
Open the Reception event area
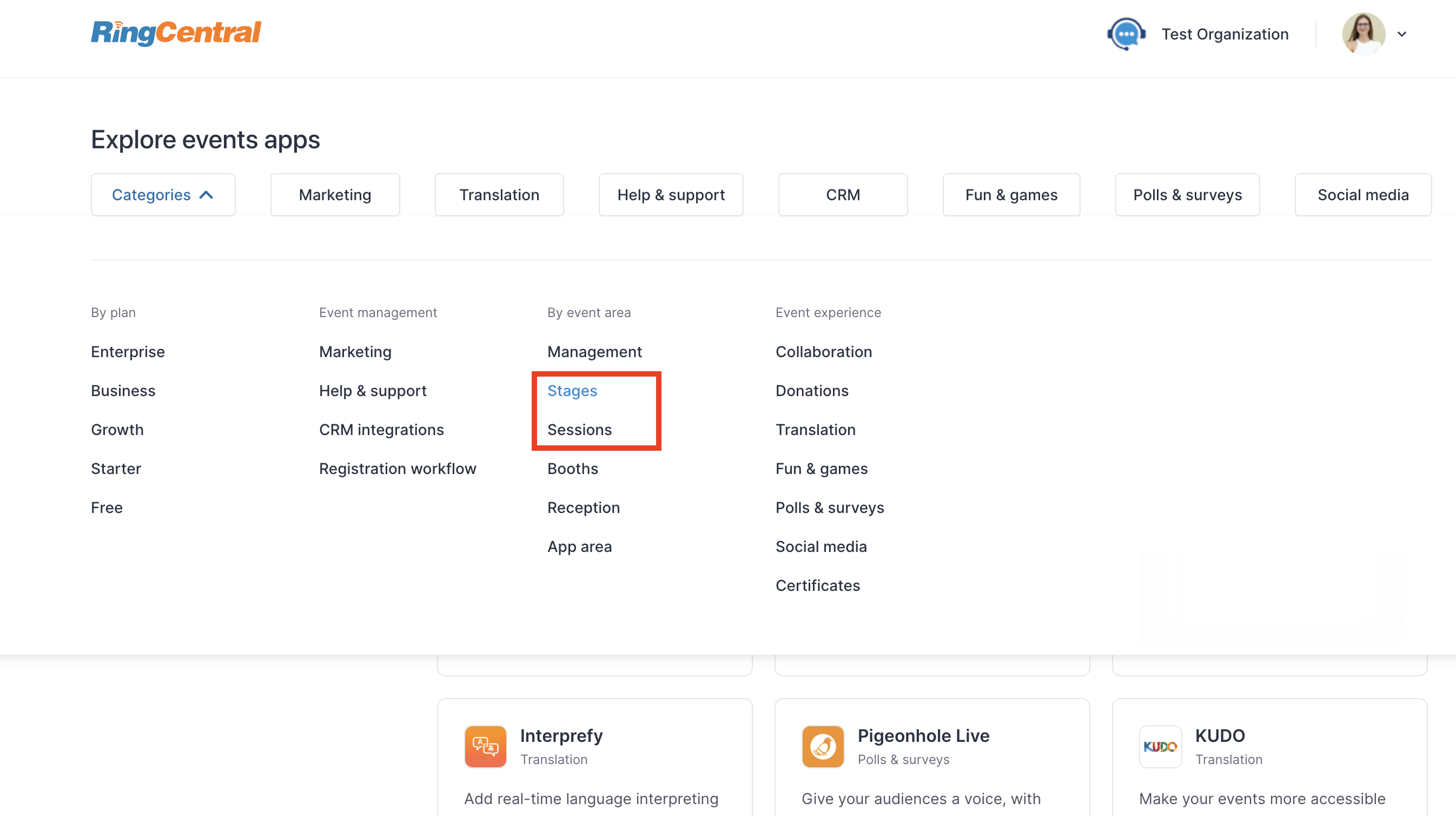[583, 508]
